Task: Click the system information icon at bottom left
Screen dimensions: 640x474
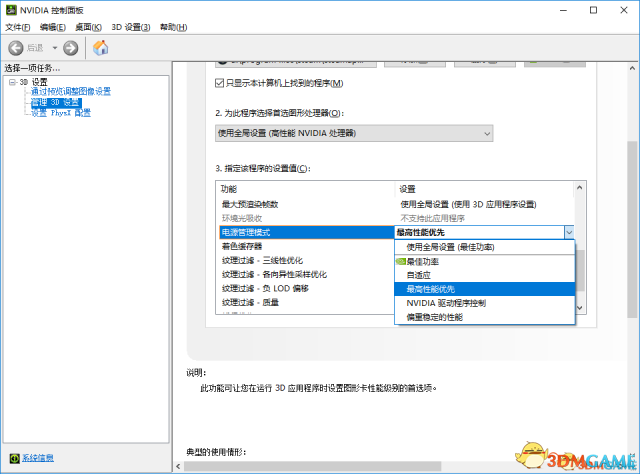Action: (12, 457)
